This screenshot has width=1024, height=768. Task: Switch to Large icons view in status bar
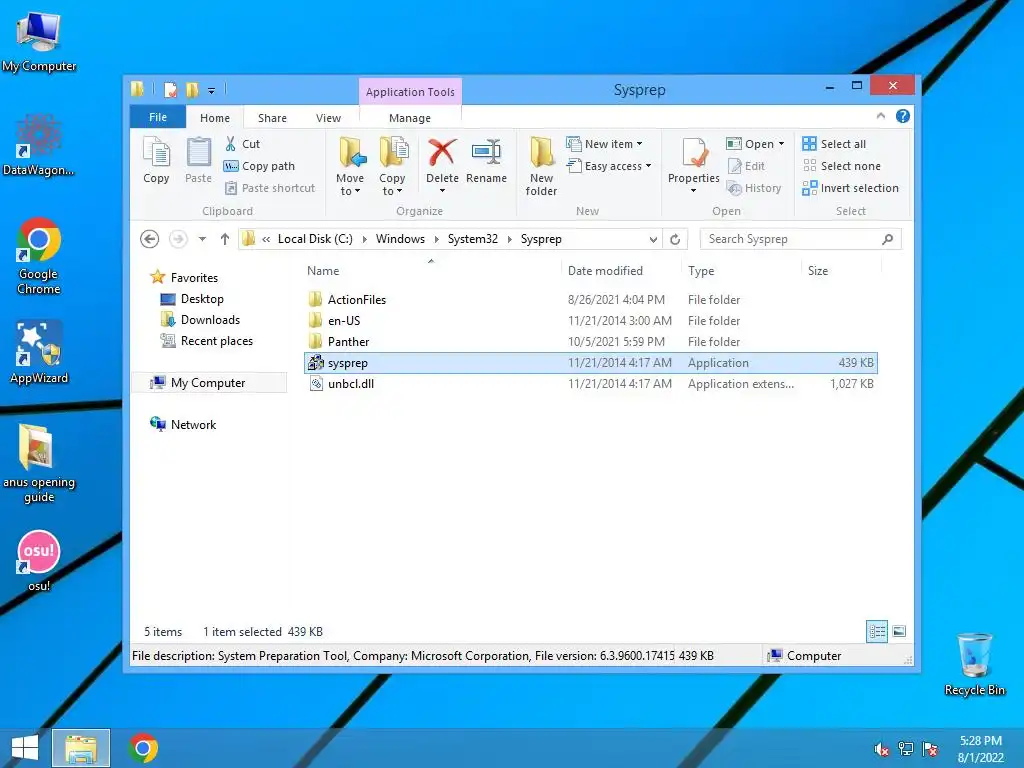pos(899,632)
